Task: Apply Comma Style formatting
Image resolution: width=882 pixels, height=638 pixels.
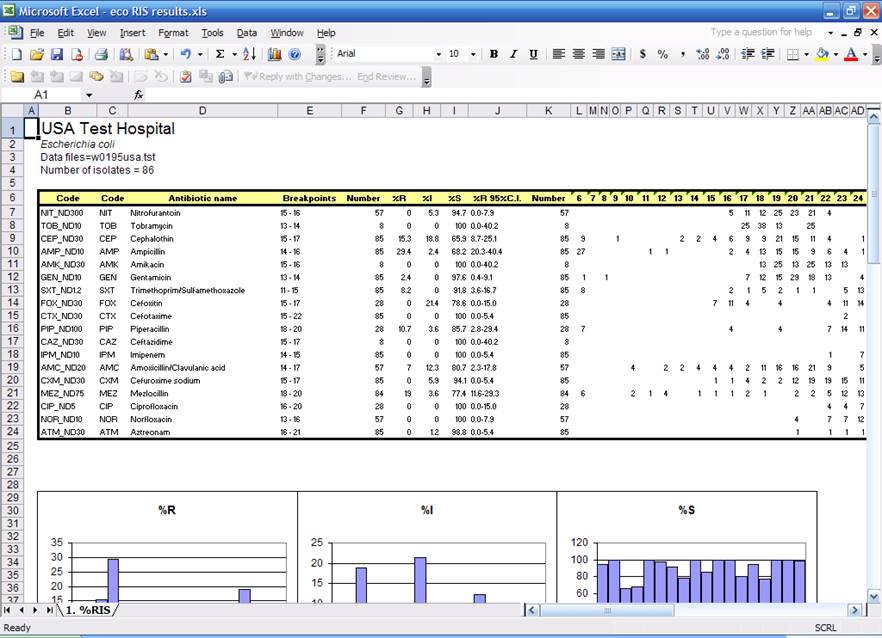Action: [682, 54]
